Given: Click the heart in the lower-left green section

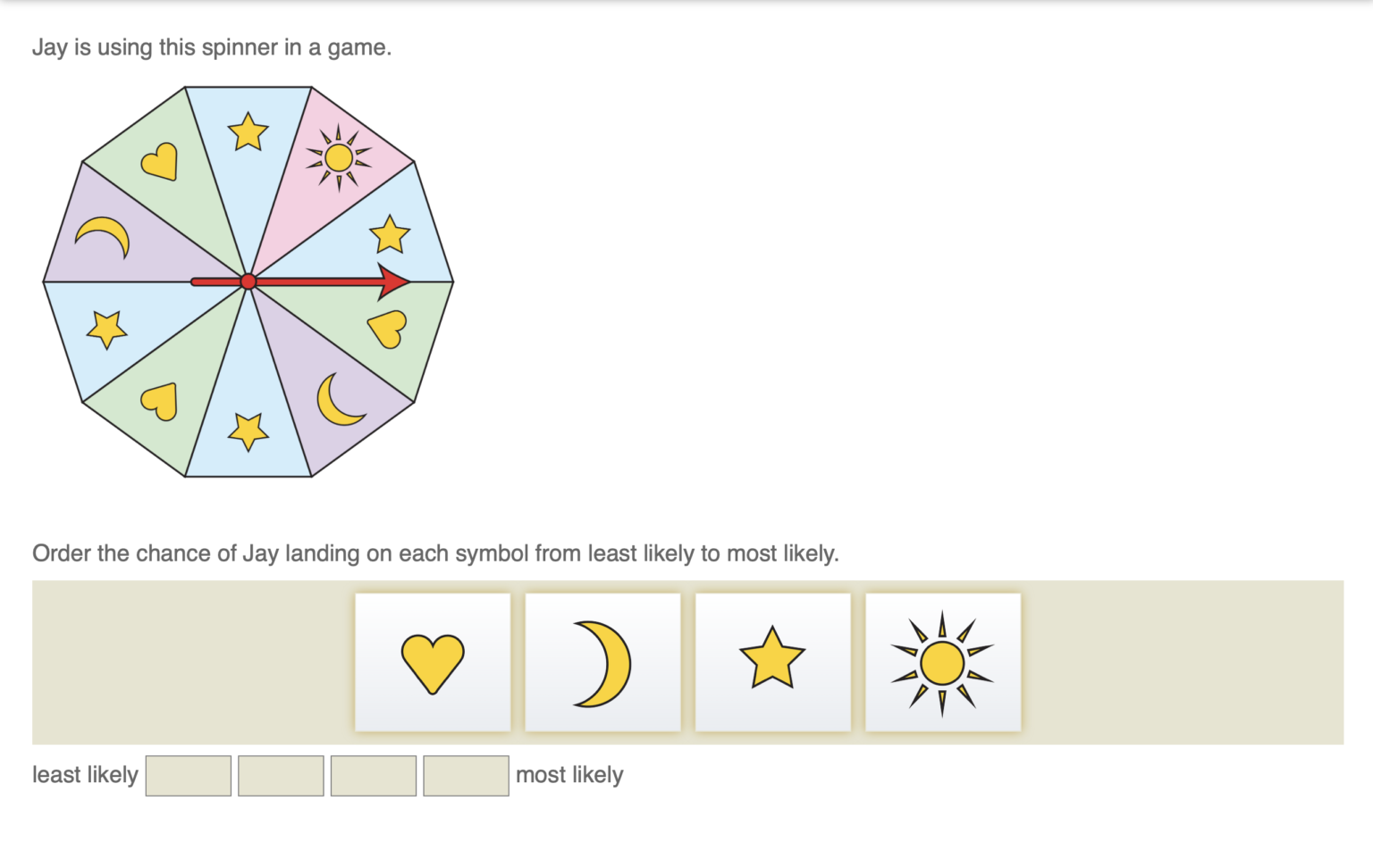Looking at the screenshot, I should 160,401.
